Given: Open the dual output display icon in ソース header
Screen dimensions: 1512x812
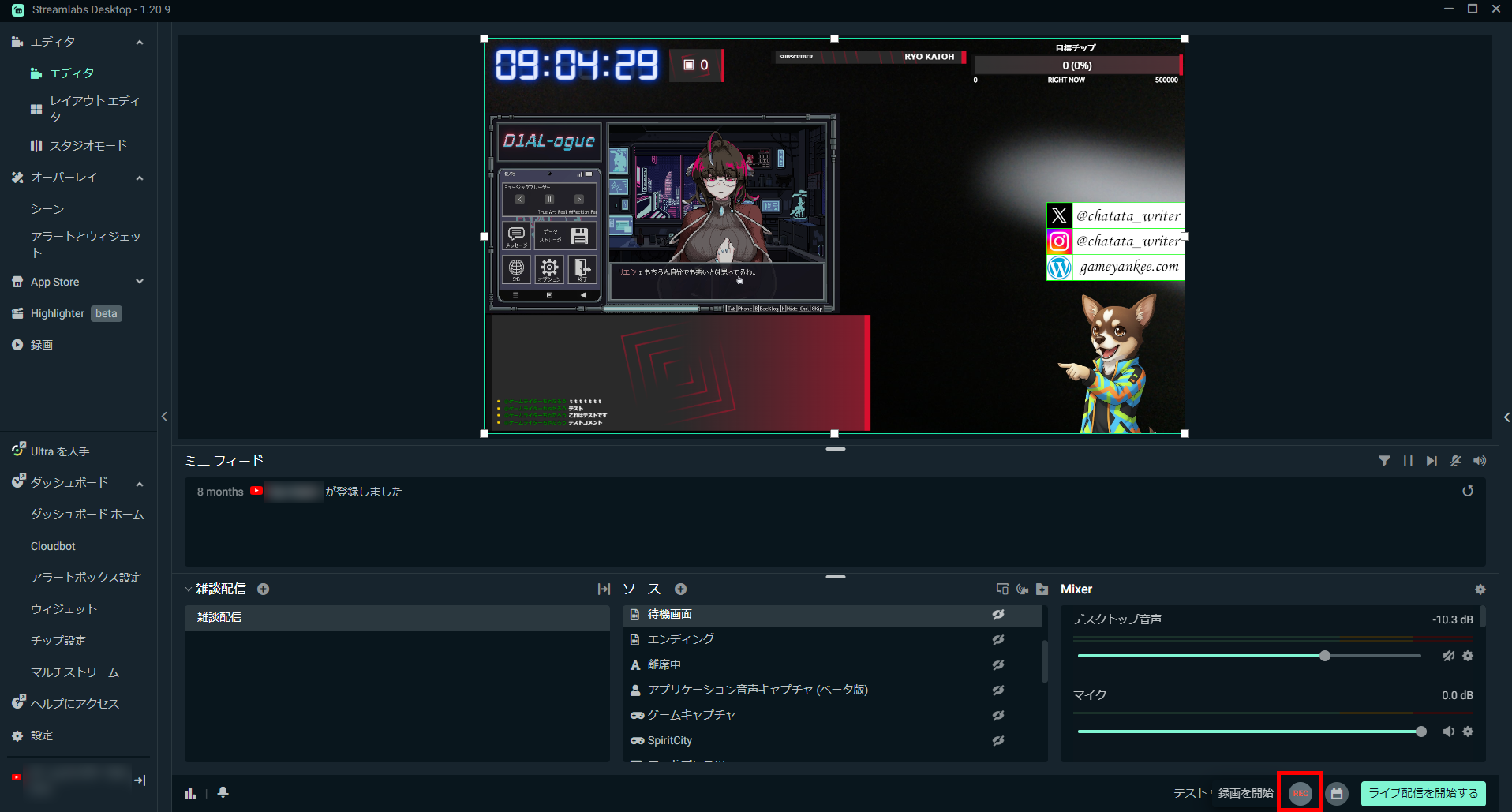Looking at the screenshot, I should (1002, 589).
